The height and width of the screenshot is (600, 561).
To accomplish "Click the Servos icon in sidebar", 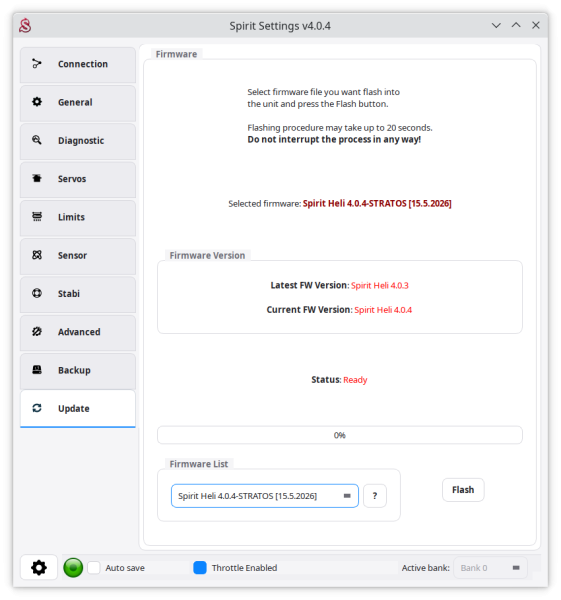I will 37,178.
